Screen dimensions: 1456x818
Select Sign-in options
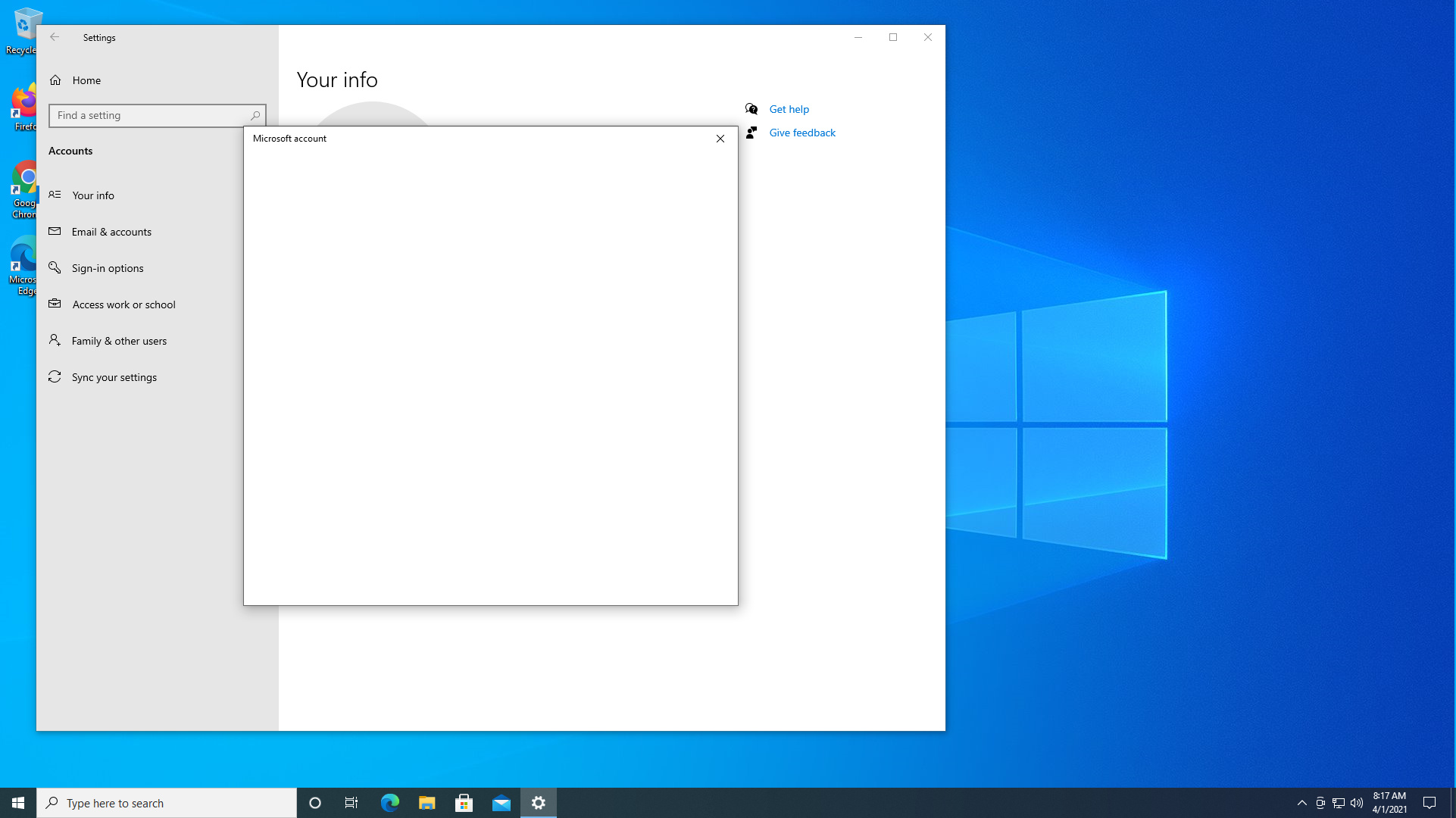(x=108, y=268)
